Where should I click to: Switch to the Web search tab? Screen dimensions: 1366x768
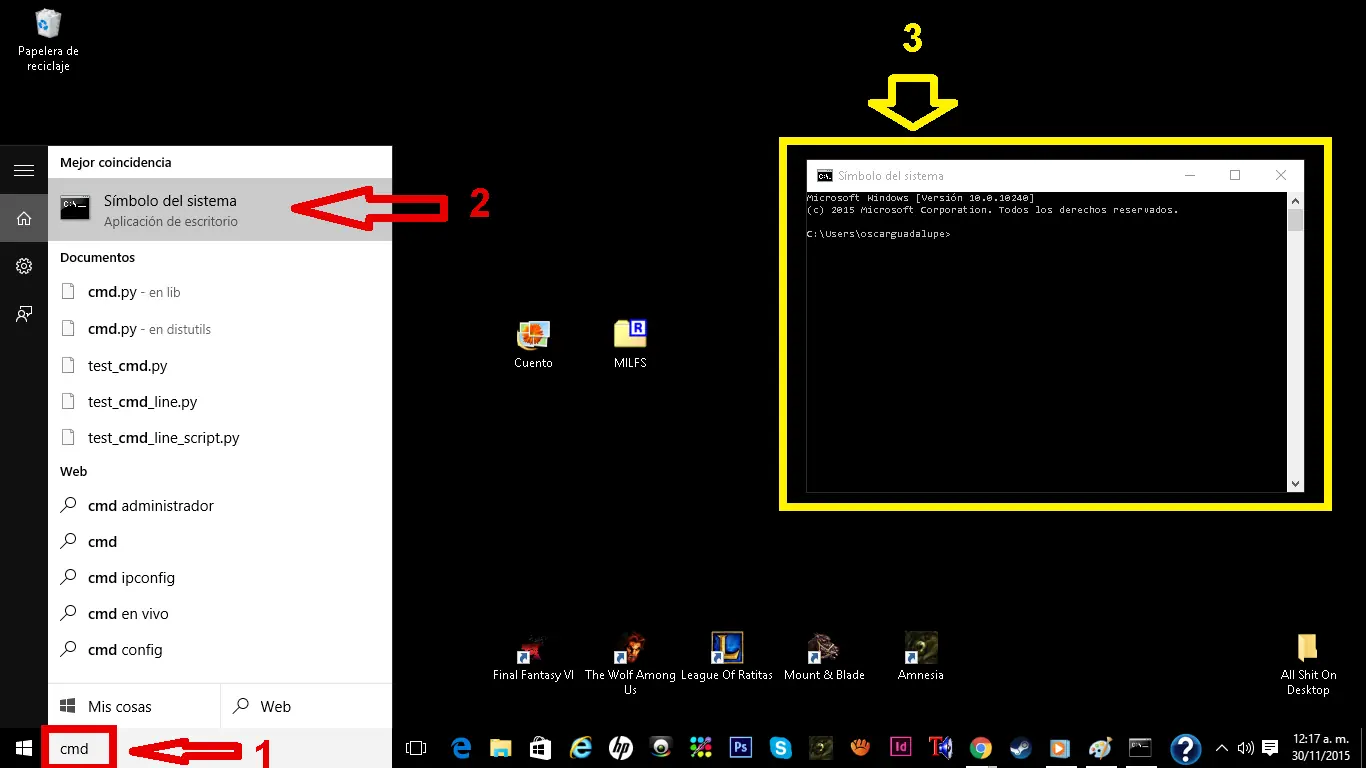coord(306,706)
